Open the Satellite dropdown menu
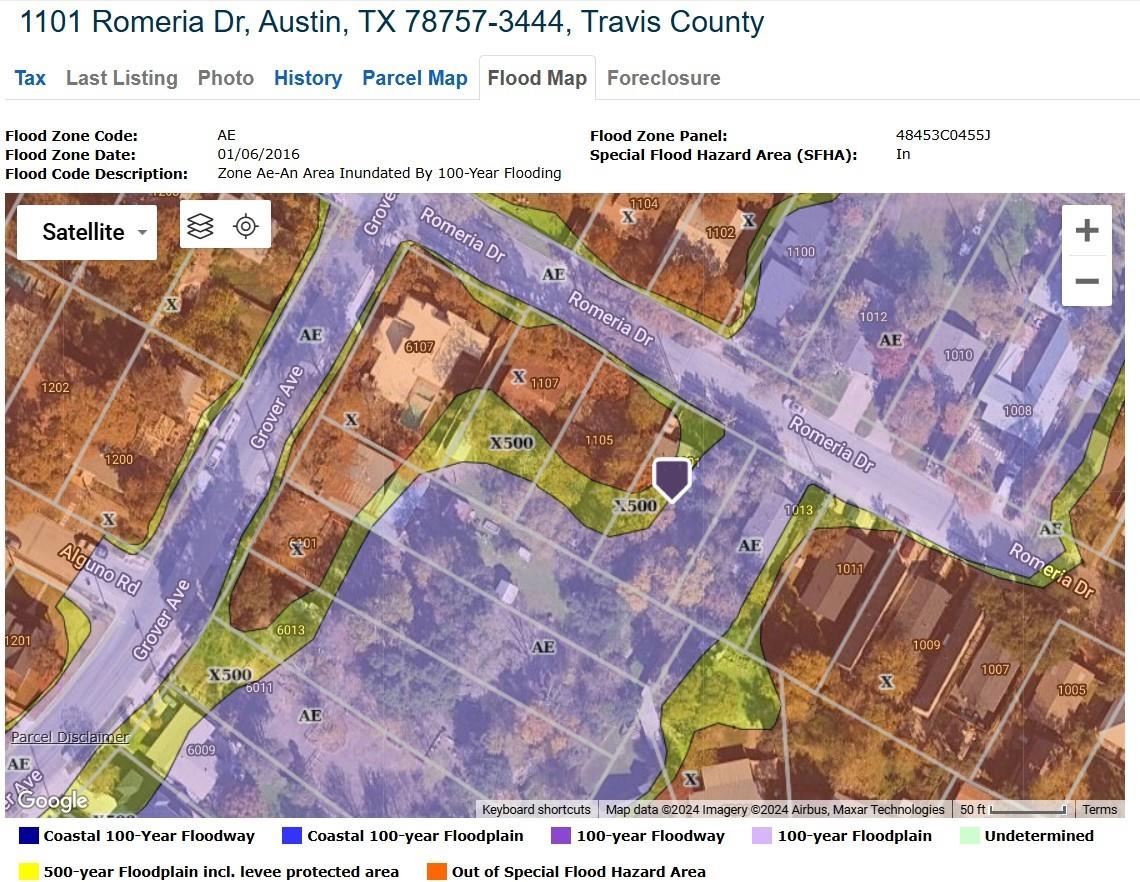This screenshot has width=1140, height=882. (86, 232)
